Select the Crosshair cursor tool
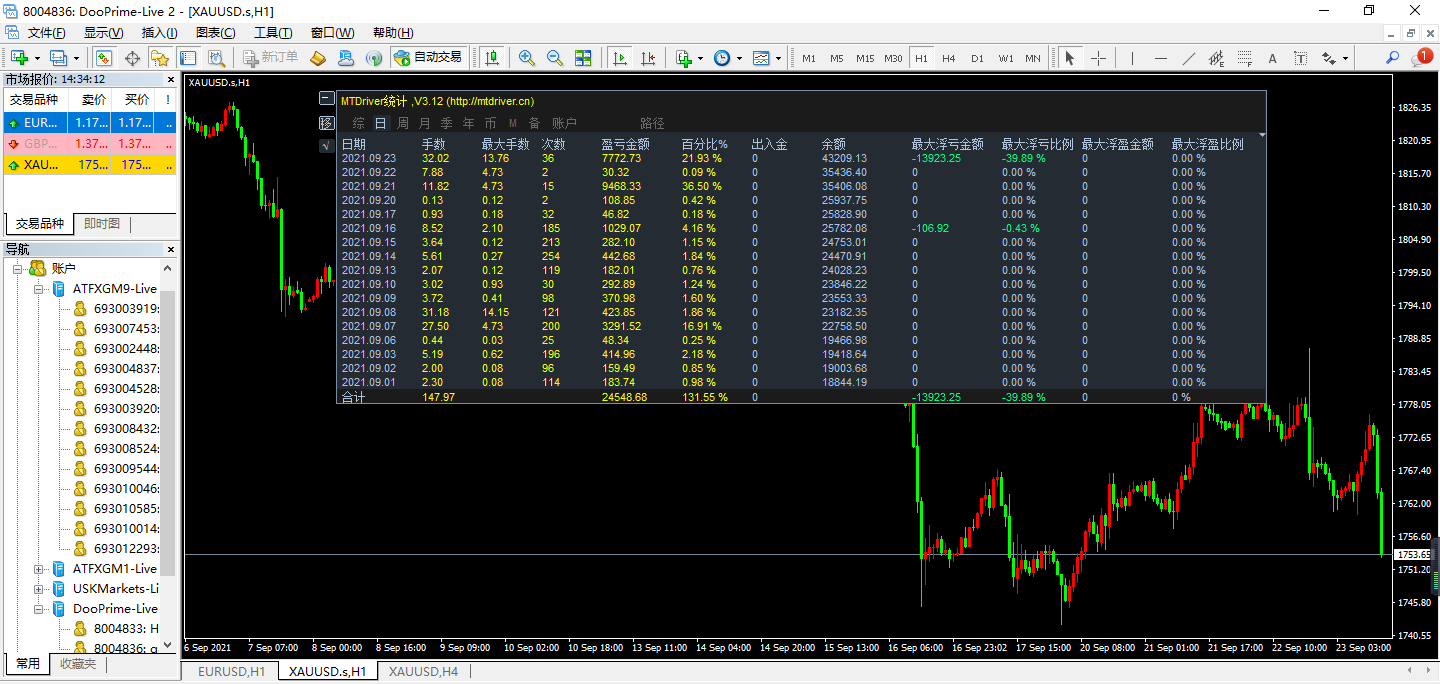Screen dimensions: 1440x684 [1098, 57]
